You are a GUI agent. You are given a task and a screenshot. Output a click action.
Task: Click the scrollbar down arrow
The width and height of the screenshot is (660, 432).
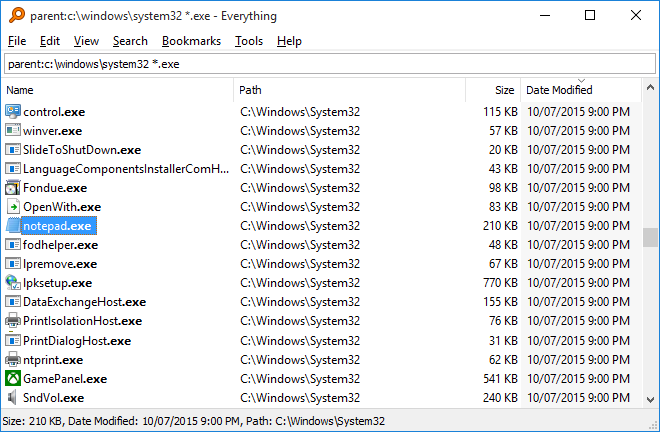[x=650, y=400]
